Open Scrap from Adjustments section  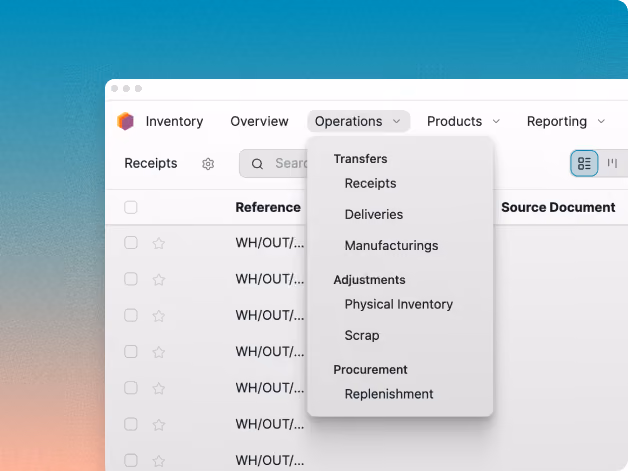(362, 335)
